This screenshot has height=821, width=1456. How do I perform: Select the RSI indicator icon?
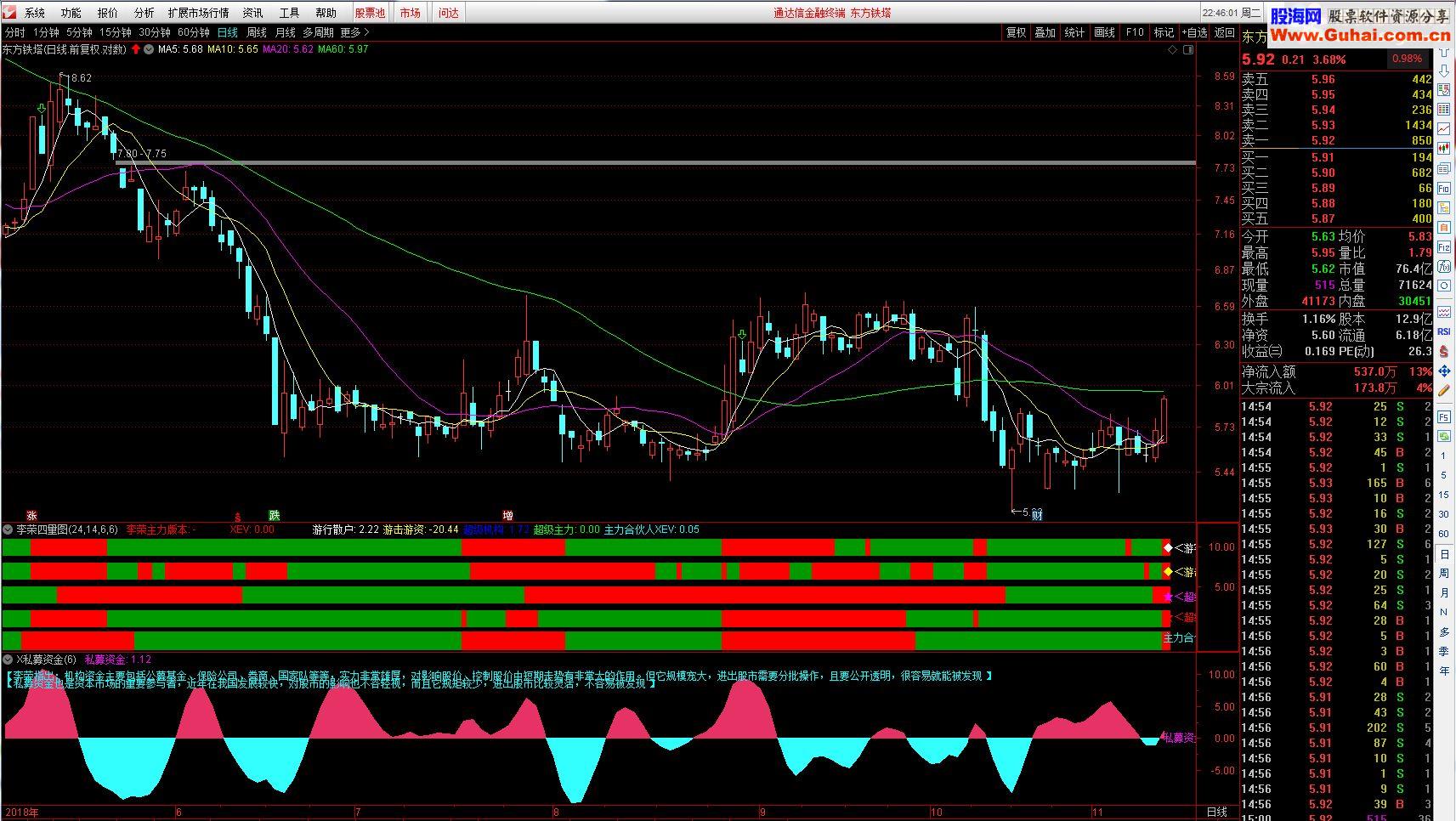pyautogui.click(x=1443, y=331)
